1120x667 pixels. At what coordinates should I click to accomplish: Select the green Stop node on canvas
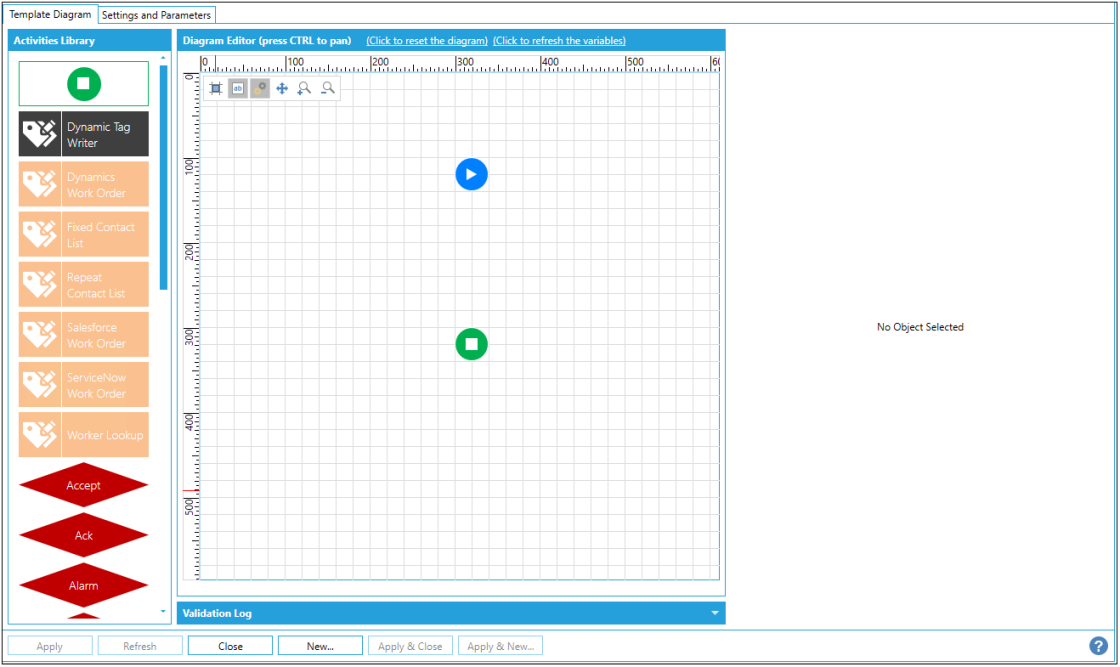pos(471,344)
